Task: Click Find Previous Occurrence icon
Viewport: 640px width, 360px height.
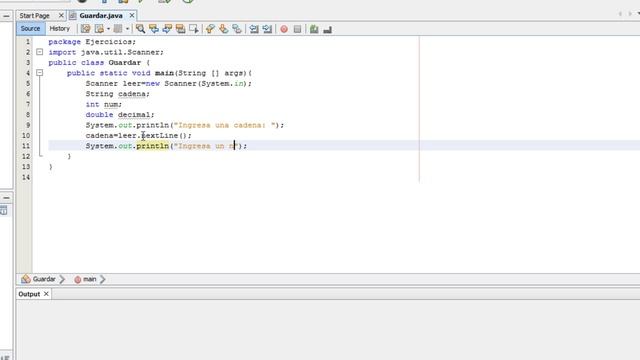Action: tap(154, 29)
